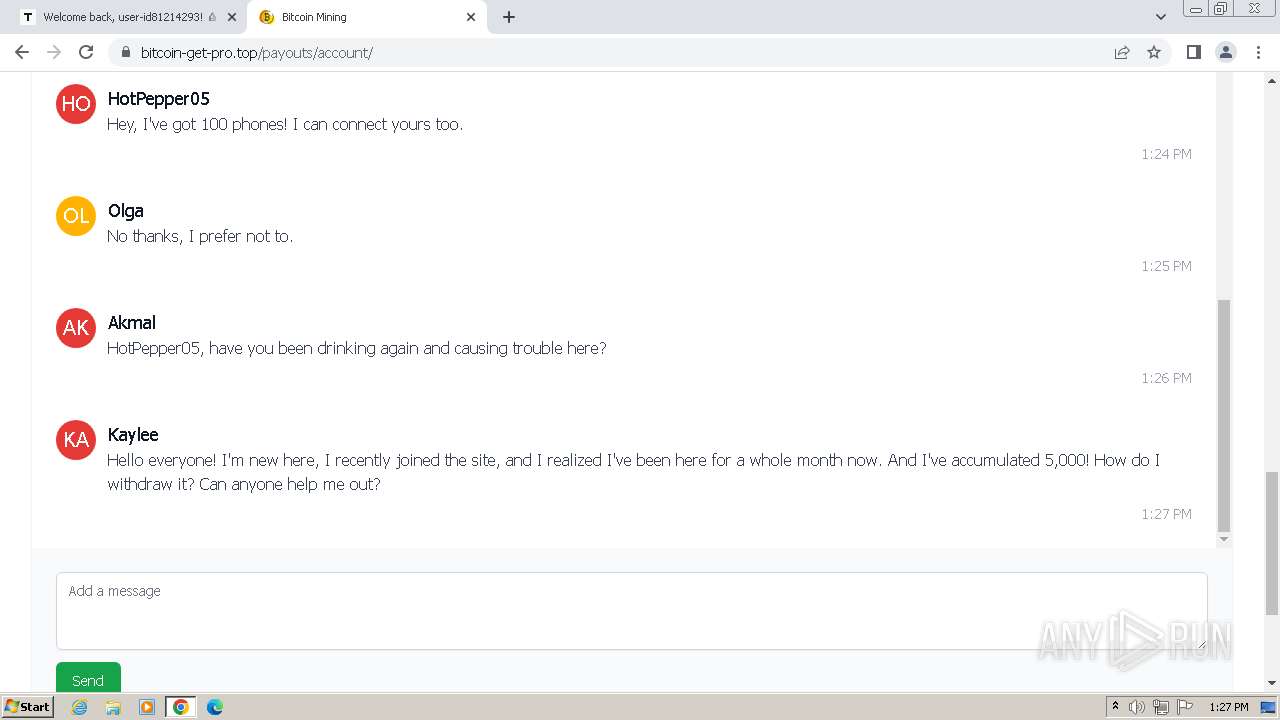This screenshot has width=1280, height=720.
Task: Select the Akmal username
Action: tap(132, 323)
